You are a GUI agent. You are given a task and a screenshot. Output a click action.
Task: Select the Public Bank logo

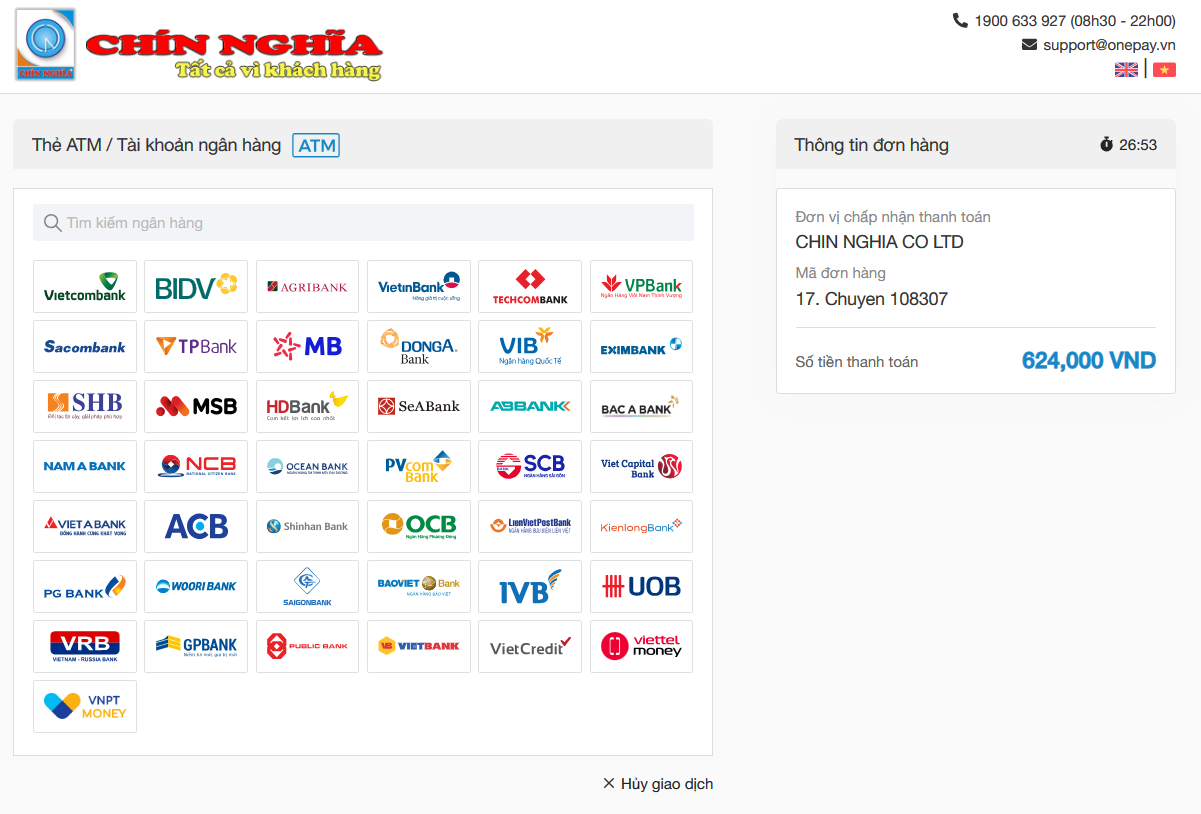307,647
